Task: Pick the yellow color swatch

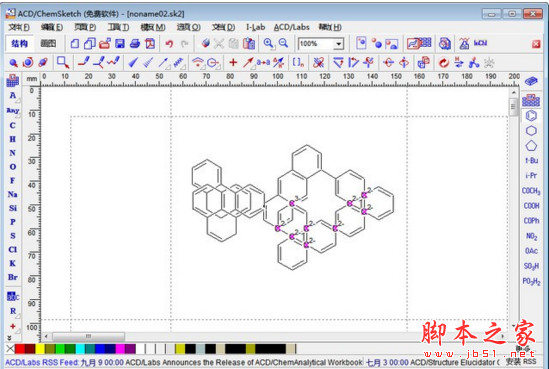Action: pos(40,349)
